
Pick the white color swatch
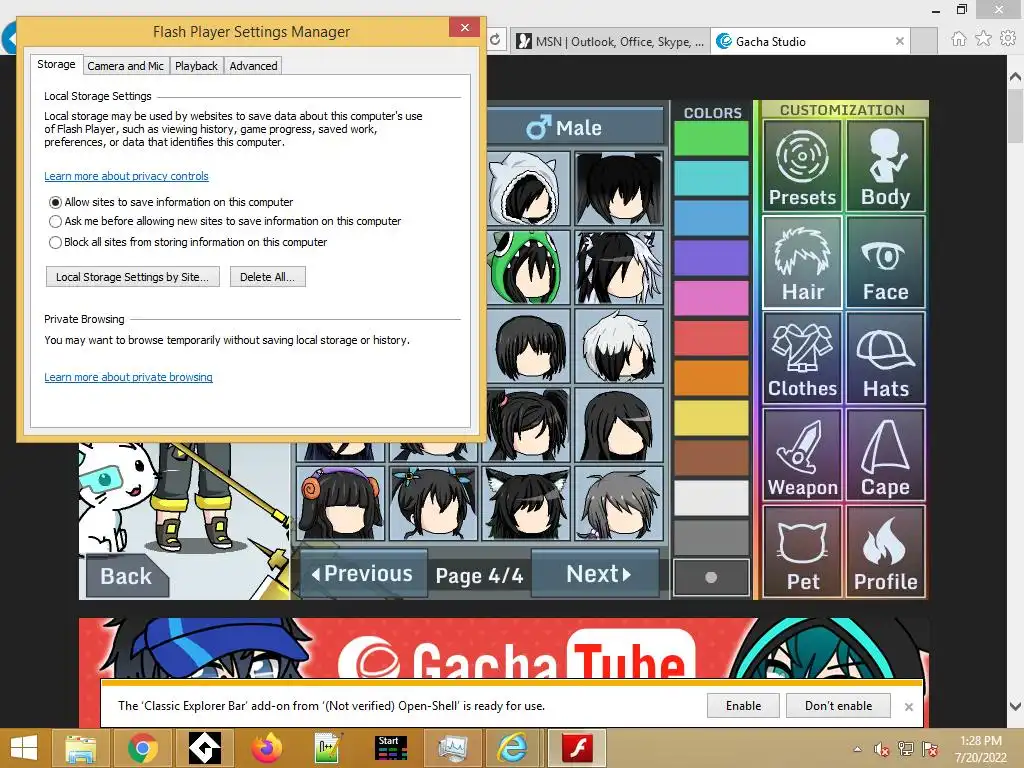point(711,498)
